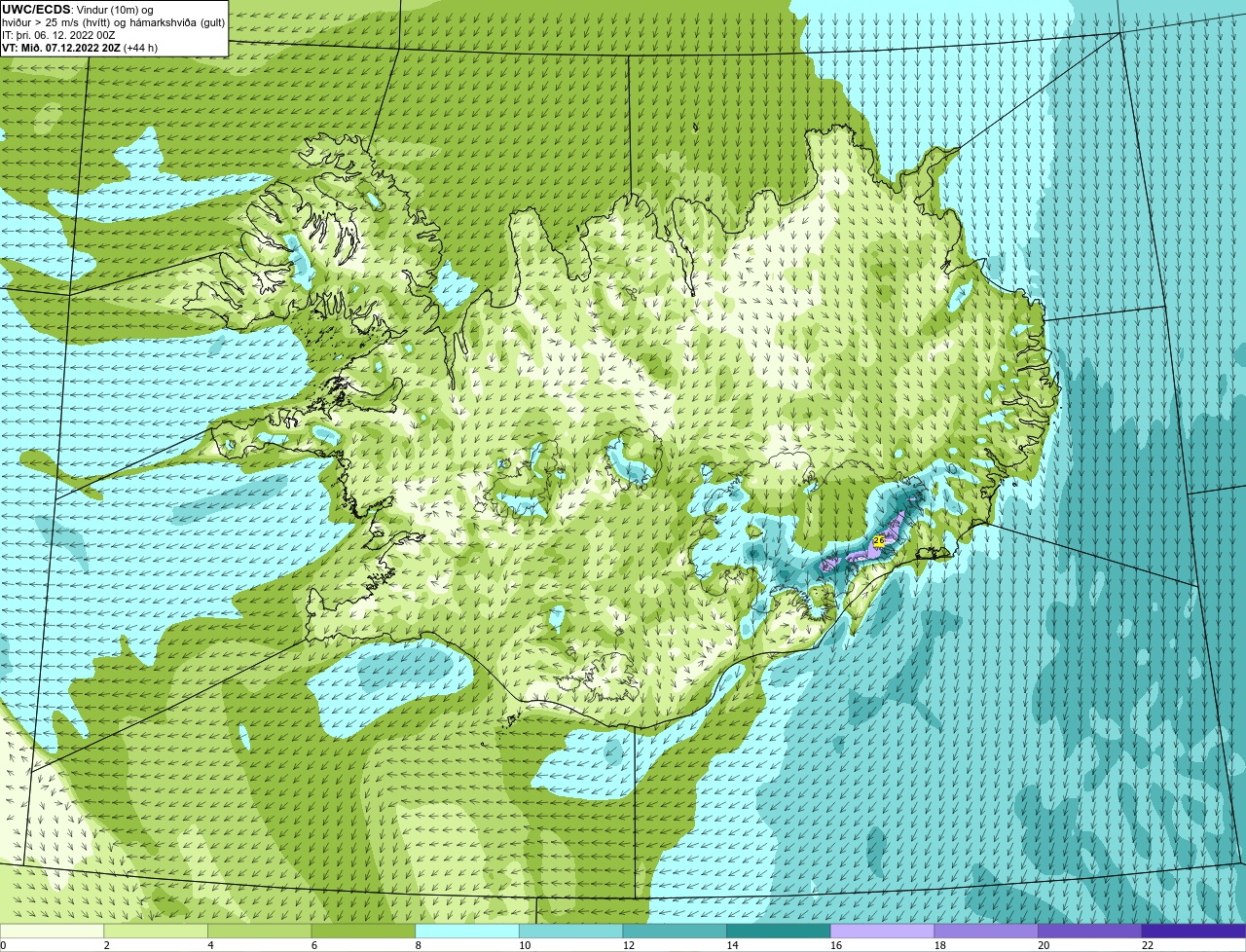Click the 18–20 m/s purple legend band
The image size is (1246, 952).
pos(986,931)
